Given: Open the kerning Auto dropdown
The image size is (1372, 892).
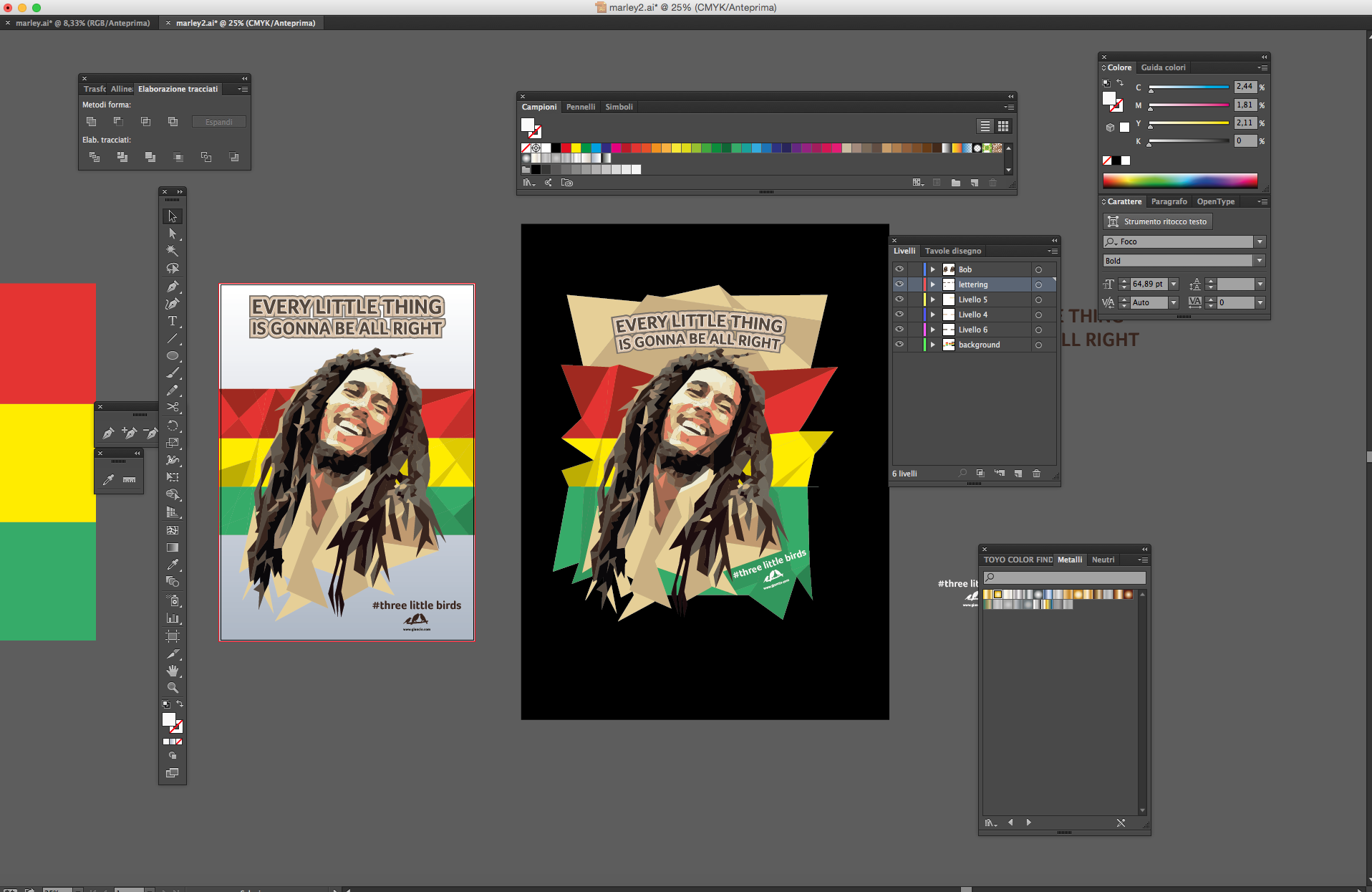Looking at the screenshot, I should 1174,303.
